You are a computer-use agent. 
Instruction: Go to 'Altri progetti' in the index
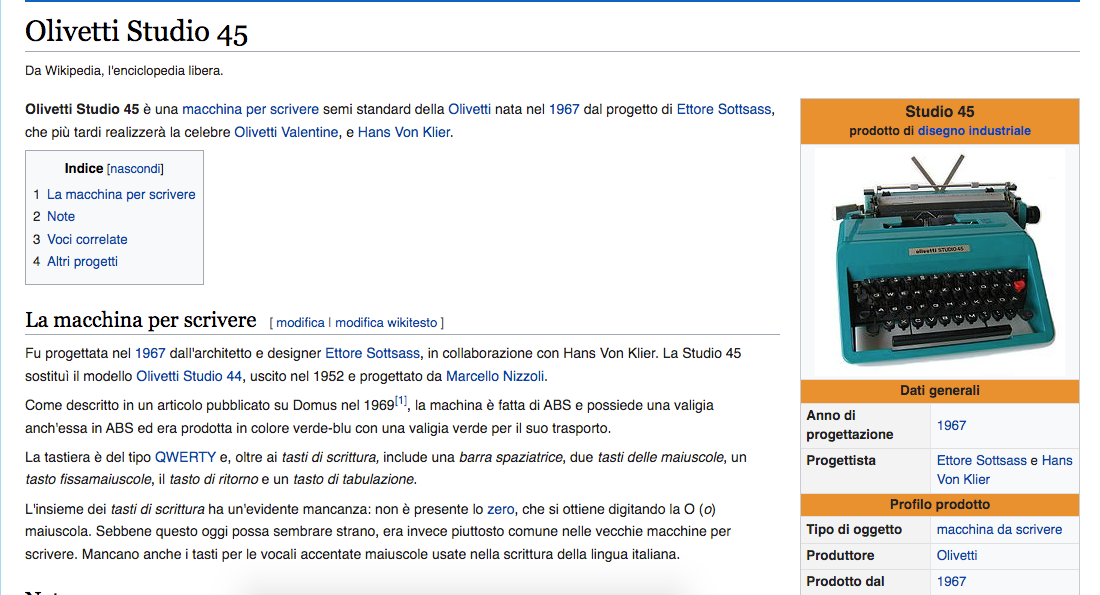click(82, 262)
